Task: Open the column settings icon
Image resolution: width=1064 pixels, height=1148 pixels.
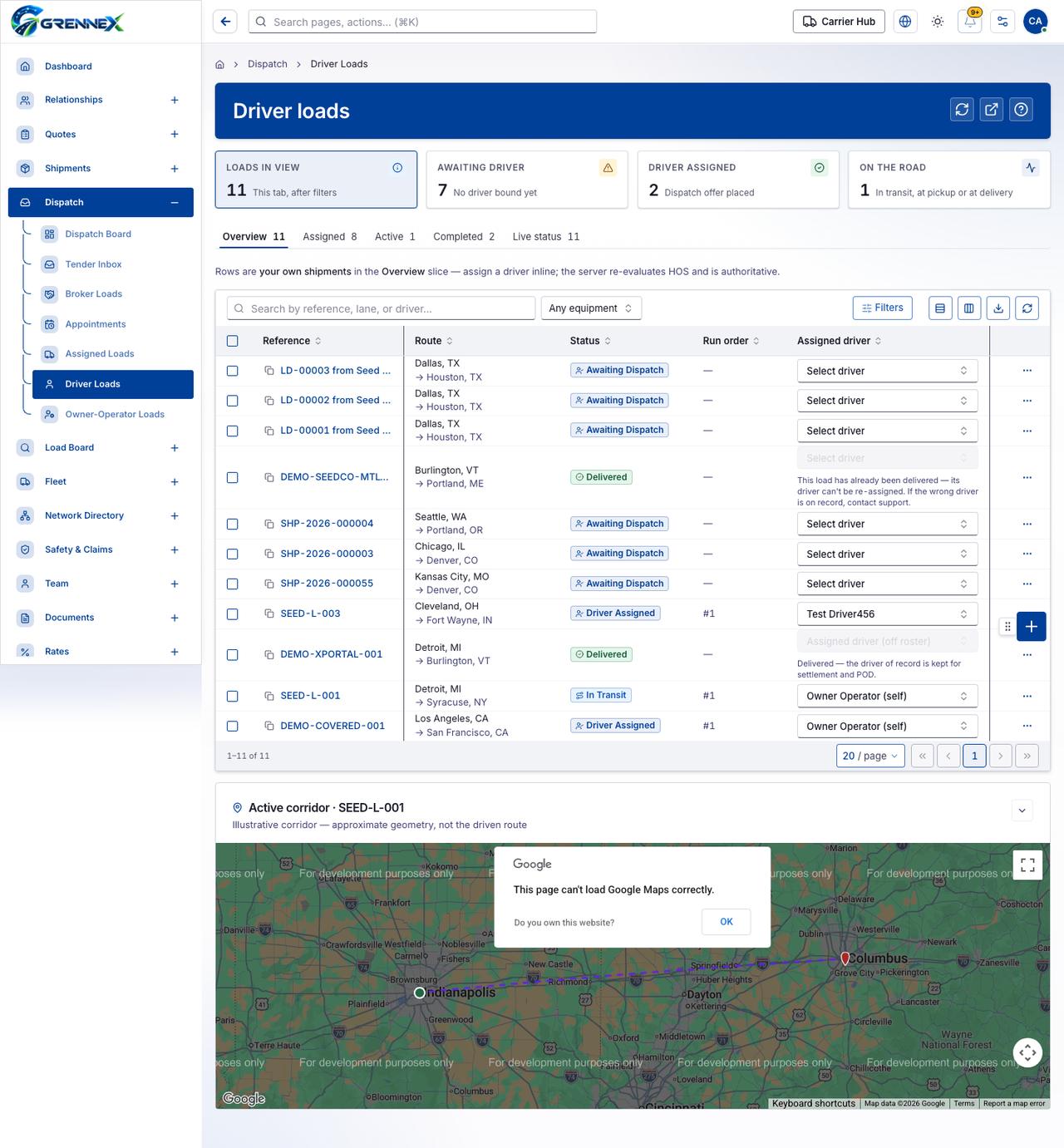Action: point(969,308)
